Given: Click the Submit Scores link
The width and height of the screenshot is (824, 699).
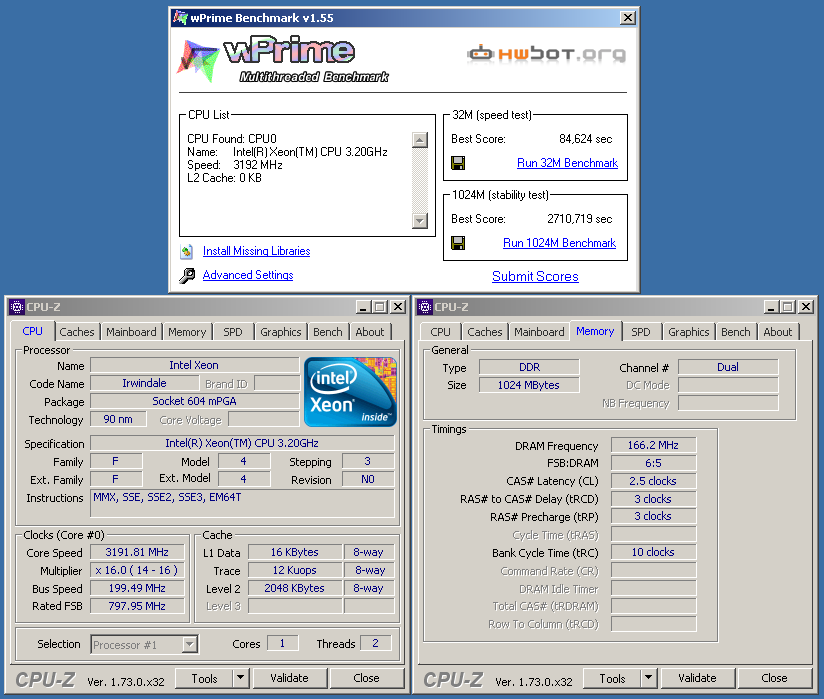Looking at the screenshot, I should coord(535,276).
